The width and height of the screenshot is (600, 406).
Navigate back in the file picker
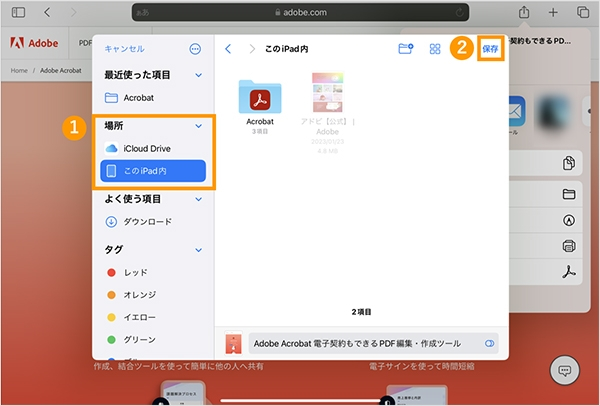[x=228, y=49]
